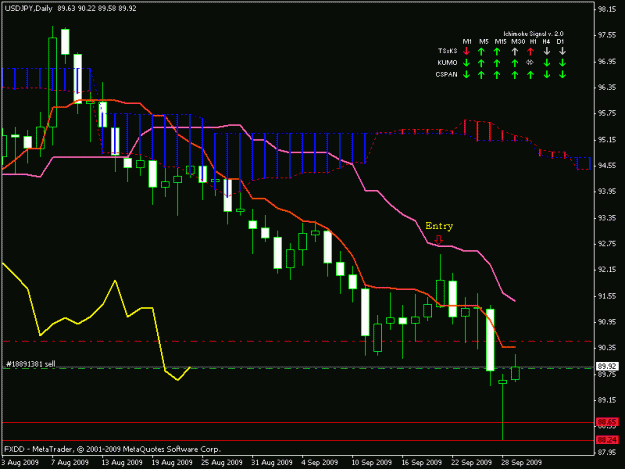Click the CSPAN arrow under M30
This screenshot has height=469, width=625.
[515, 75]
